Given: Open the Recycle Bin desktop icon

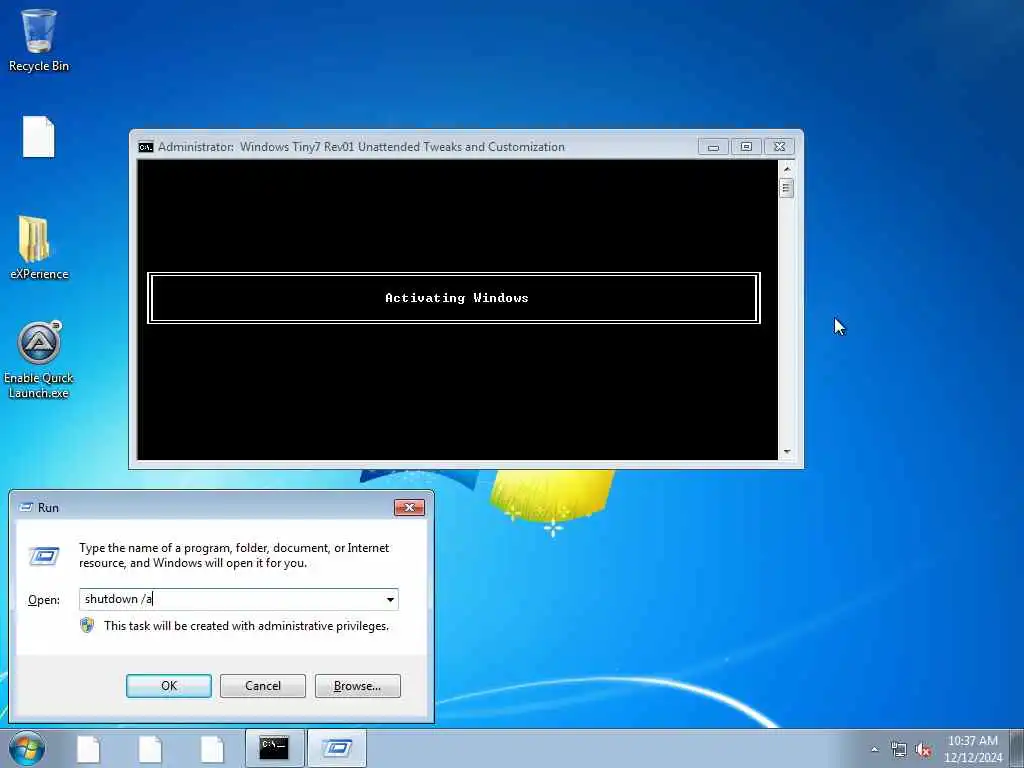Looking at the screenshot, I should pyautogui.click(x=39, y=39).
